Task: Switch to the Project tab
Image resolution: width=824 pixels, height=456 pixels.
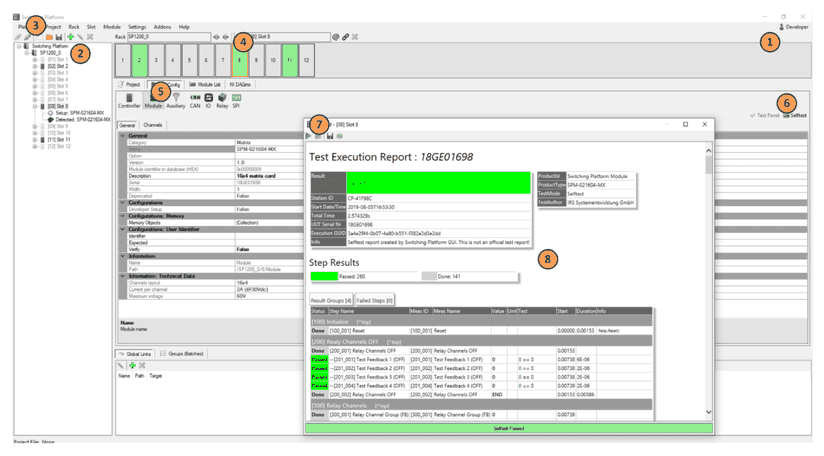Action: tap(129, 84)
